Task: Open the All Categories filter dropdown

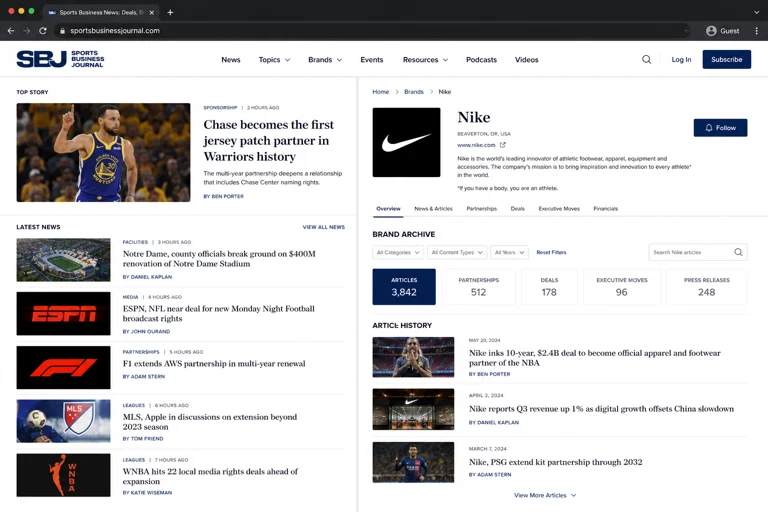Action: point(398,252)
